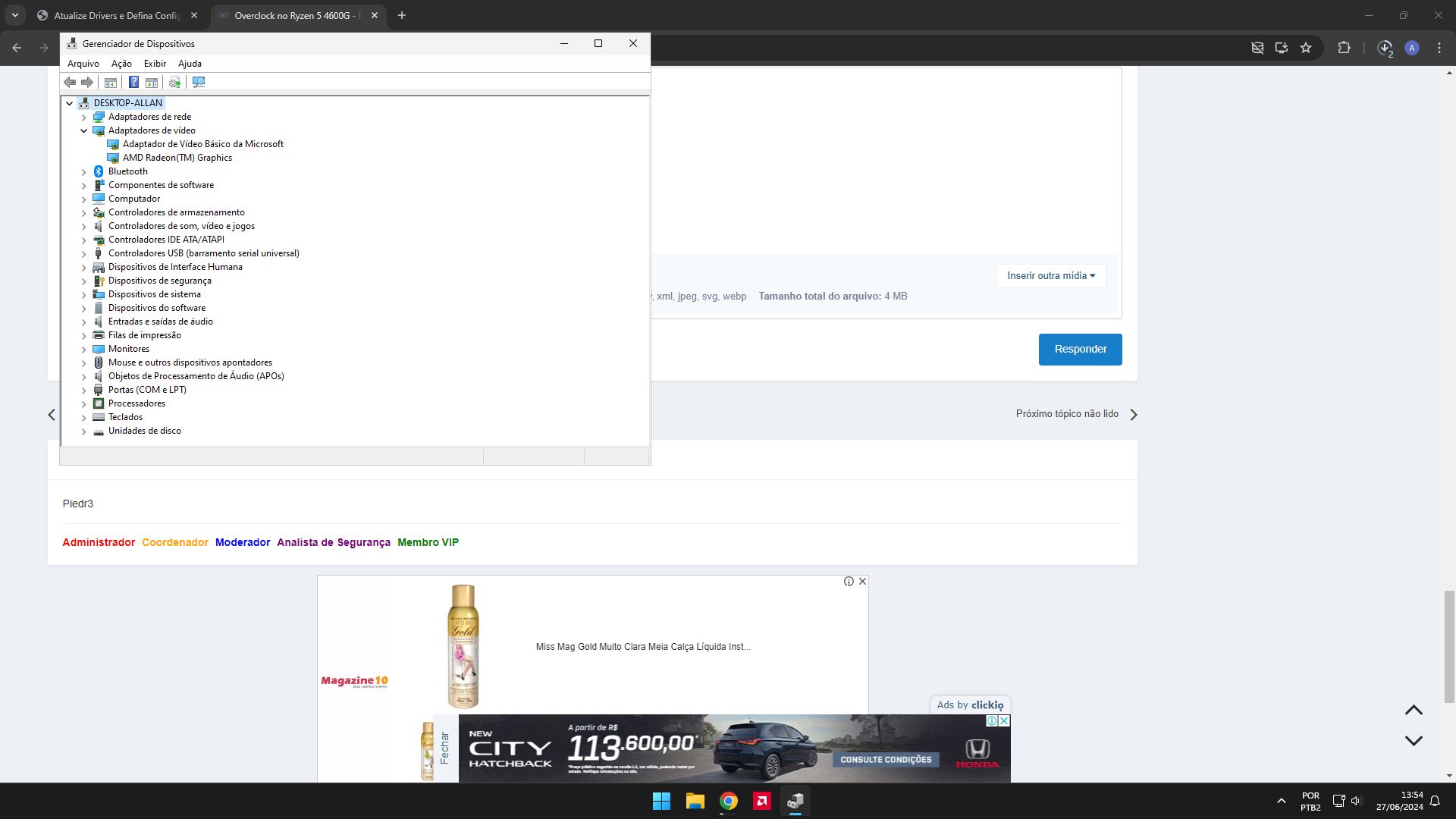The height and width of the screenshot is (819, 1456).
Task: Click the Piedr3 username link
Action: pyautogui.click(x=78, y=504)
